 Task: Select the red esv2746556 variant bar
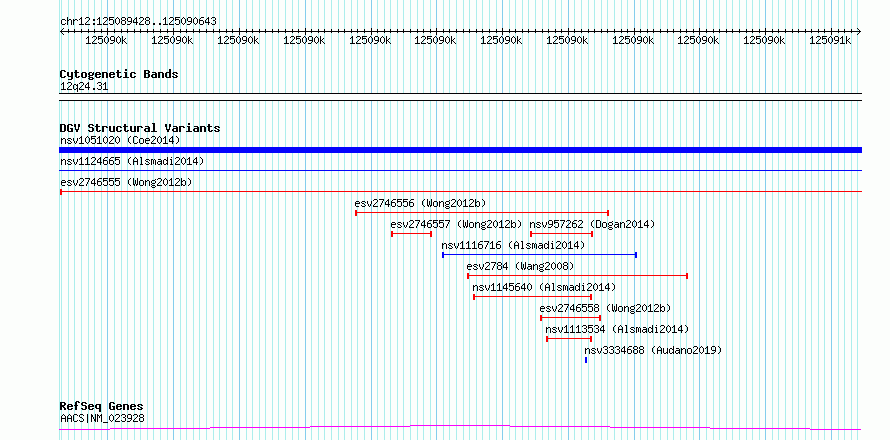[482, 213]
